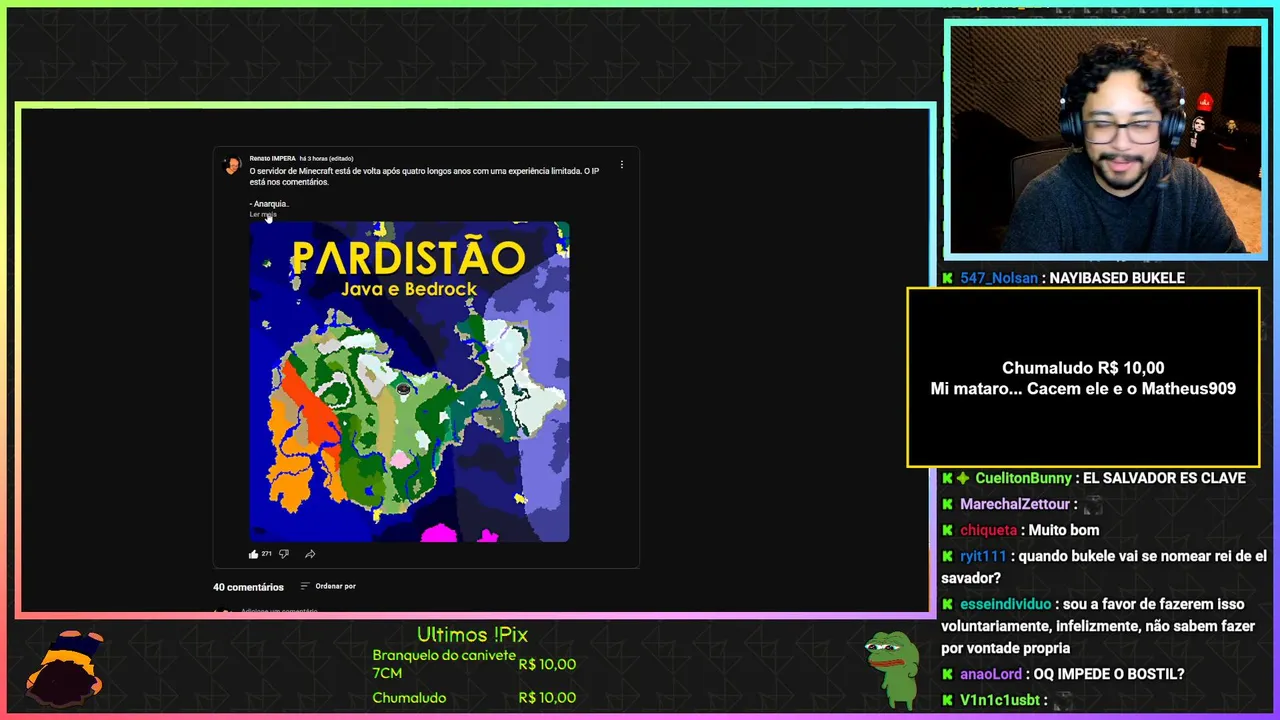The height and width of the screenshot is (720, 1280).
Task: Click the 'Ultimos !Pix' heading
Action: pyautogui.click(x=472, y=635)
